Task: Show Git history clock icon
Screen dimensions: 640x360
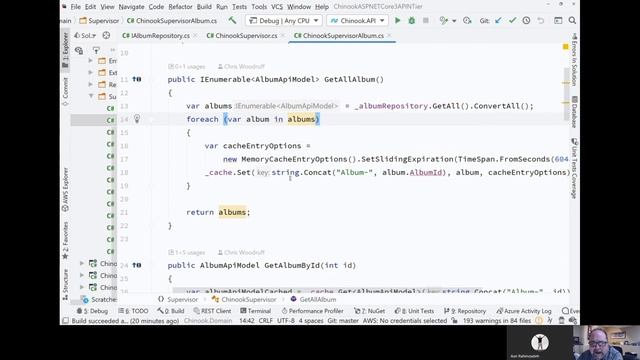Action: (526, 20)
